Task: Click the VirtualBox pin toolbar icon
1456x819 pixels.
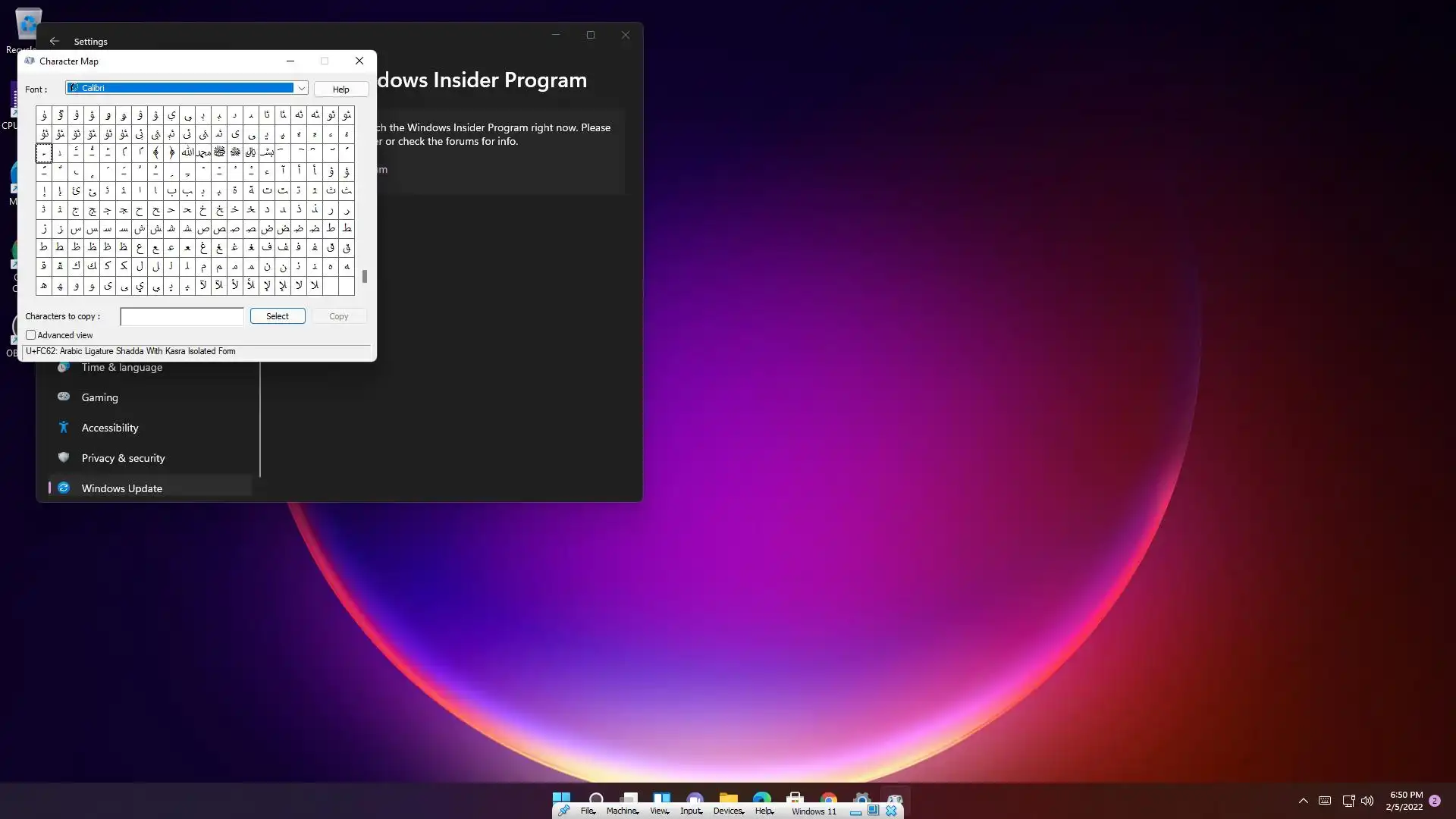Action: click(x=563, y=811)
